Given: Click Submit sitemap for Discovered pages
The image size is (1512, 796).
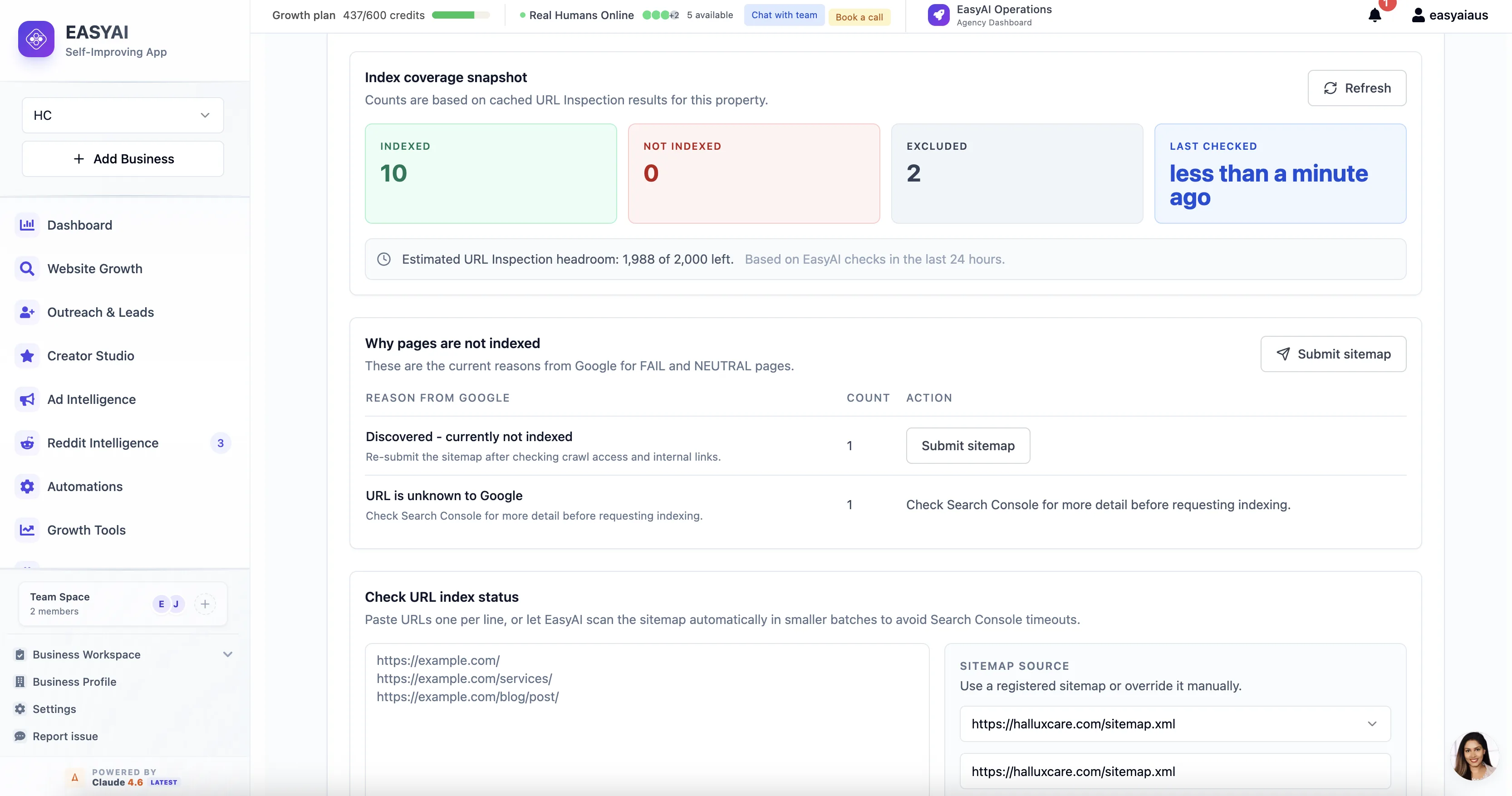Looking at the screenshot, I should pos(968,445).
